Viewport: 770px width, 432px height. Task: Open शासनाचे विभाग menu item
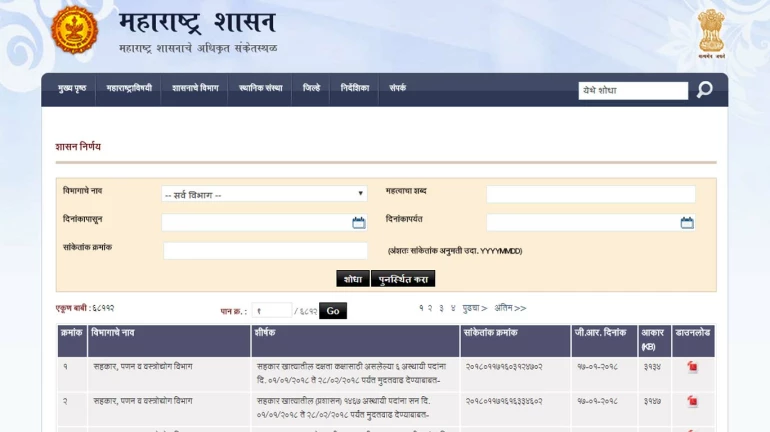195,89
